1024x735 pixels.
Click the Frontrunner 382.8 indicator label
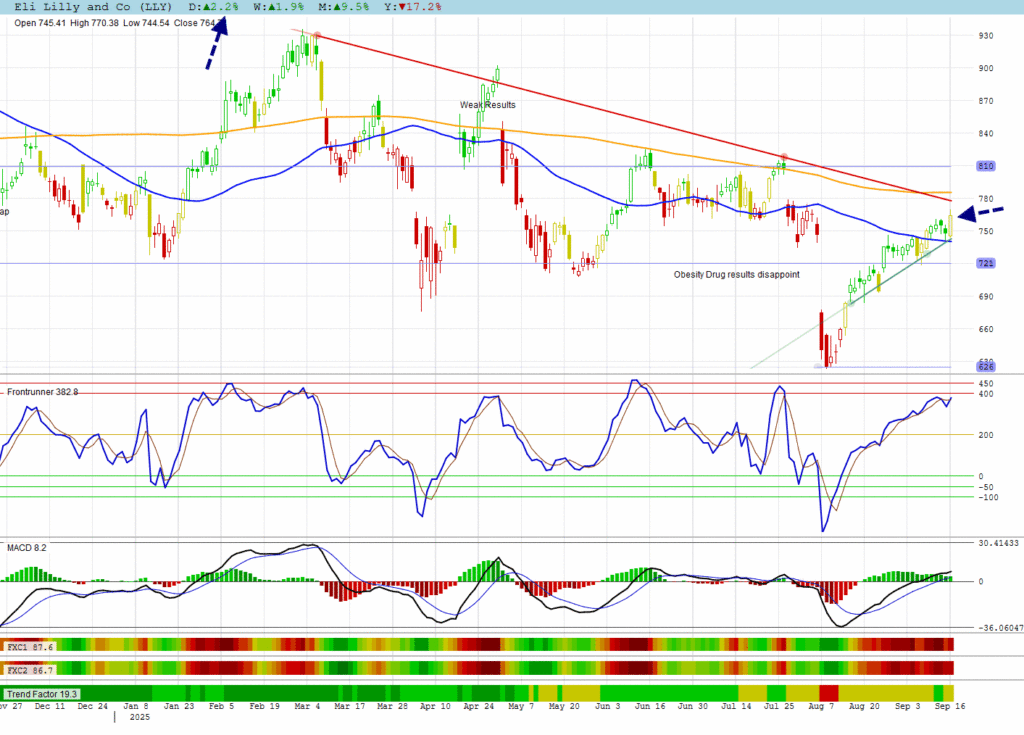click(42, 392)
